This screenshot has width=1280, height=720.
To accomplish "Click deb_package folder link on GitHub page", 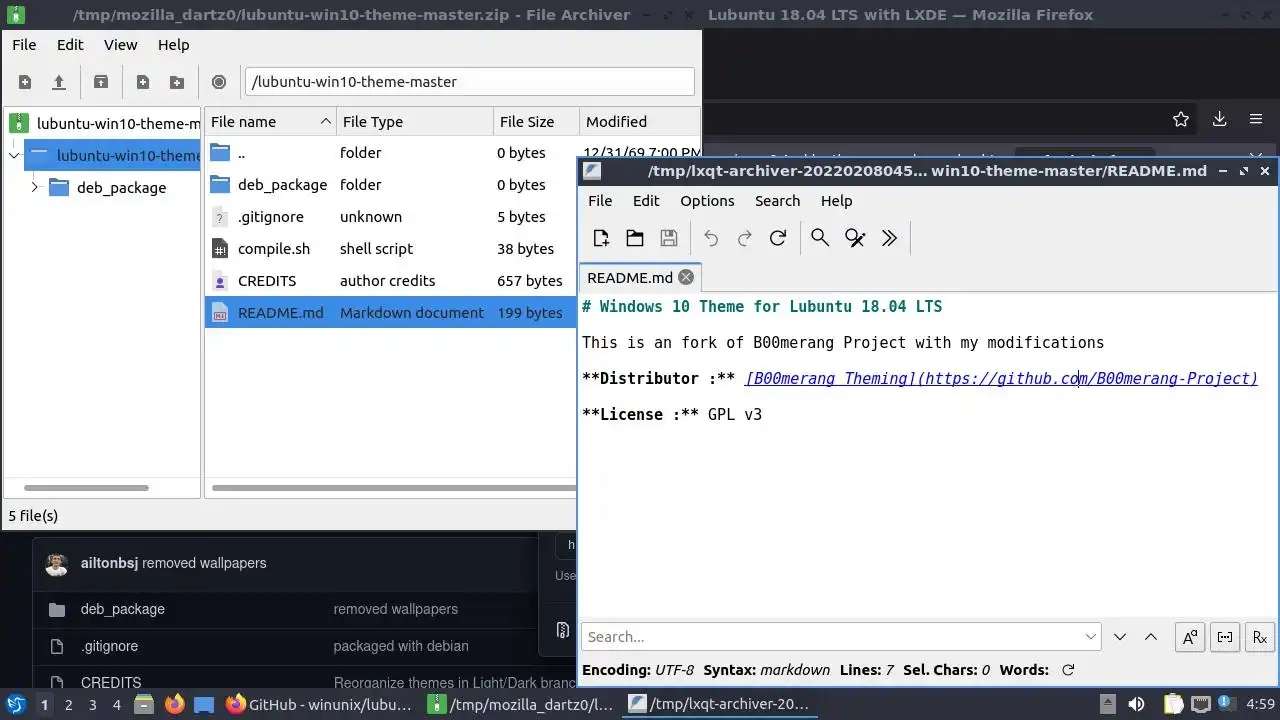I will pos(123,609).
